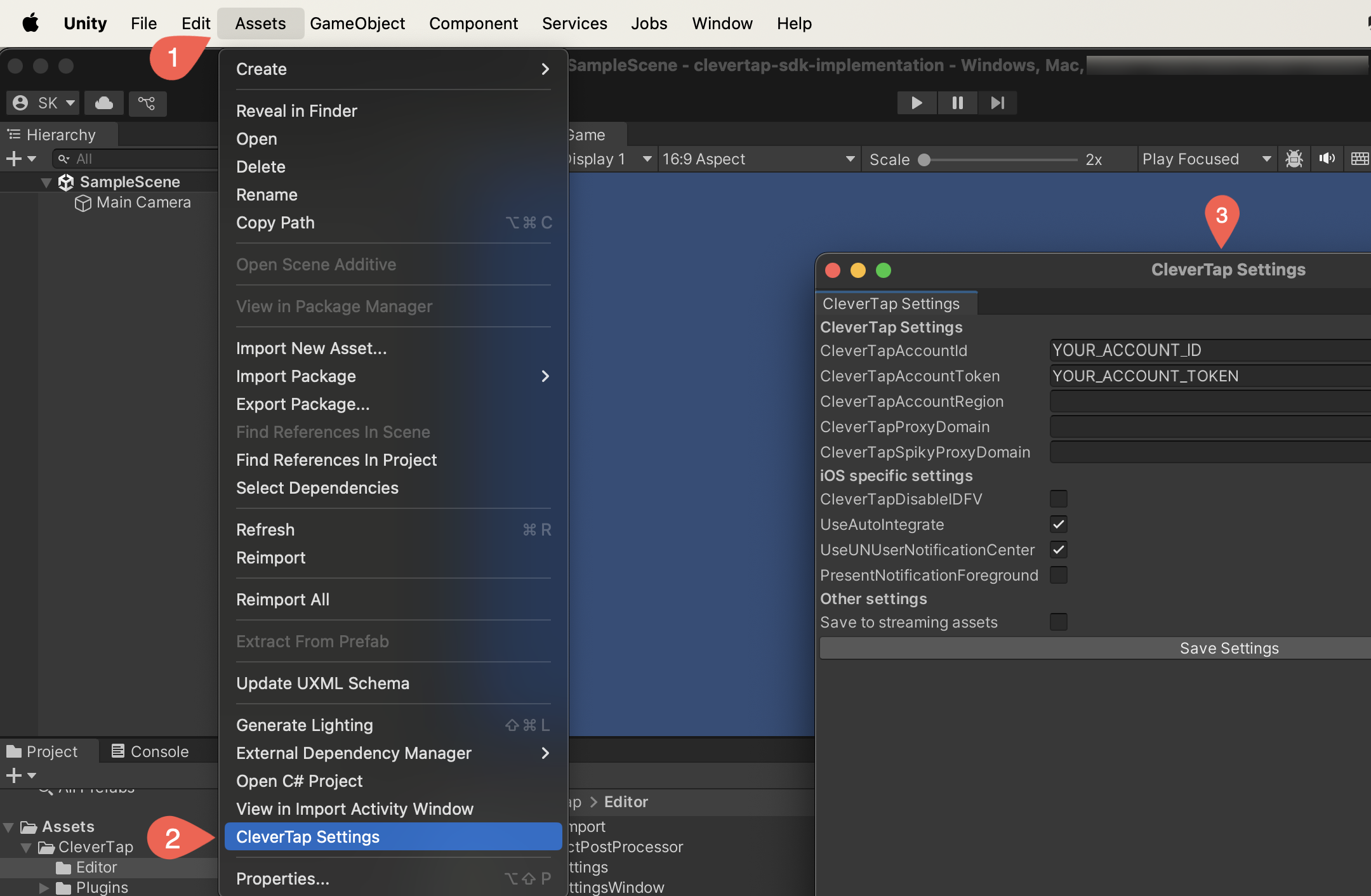Choose Open C# Project
The image size is (1371, 896).
(x=393, y=781)
